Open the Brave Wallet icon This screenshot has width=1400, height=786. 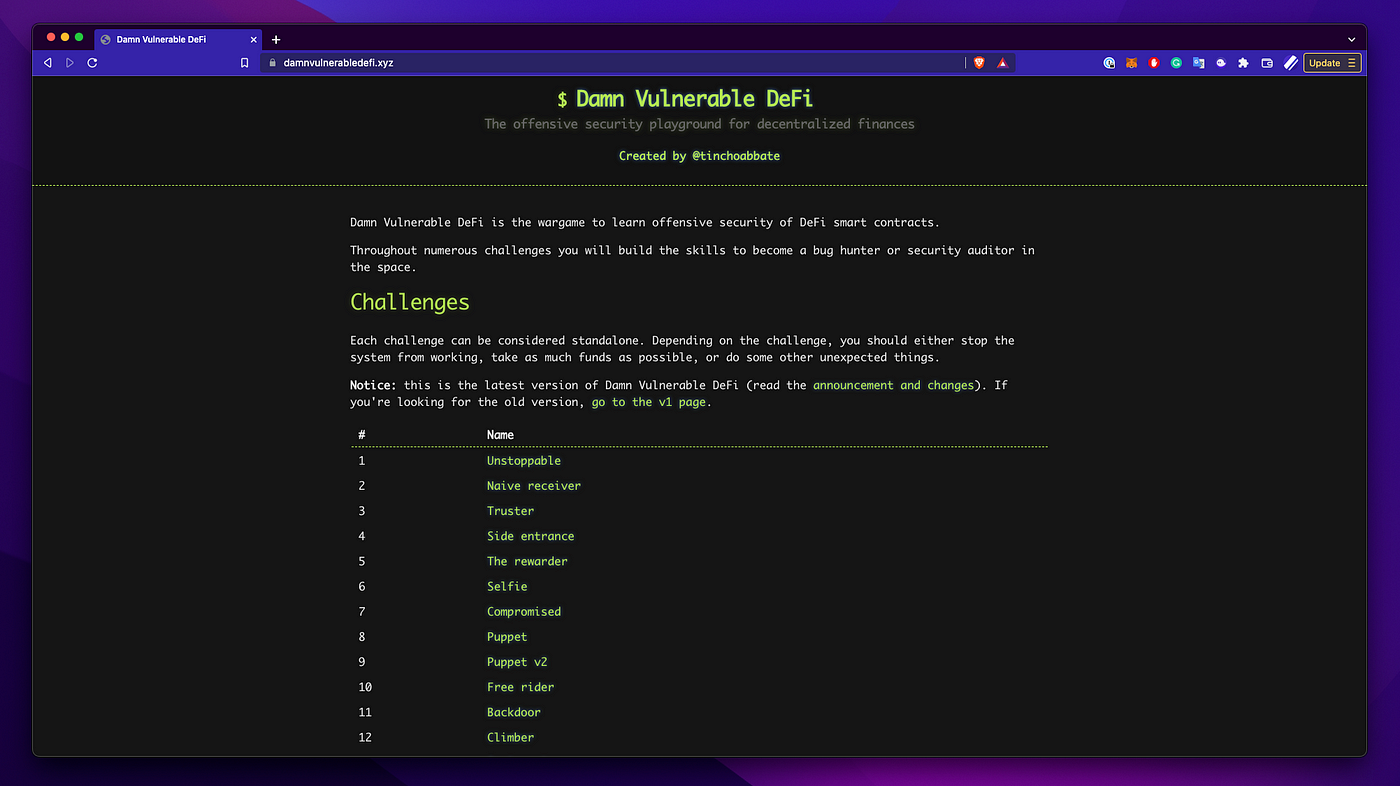(x=1267, y=63)
